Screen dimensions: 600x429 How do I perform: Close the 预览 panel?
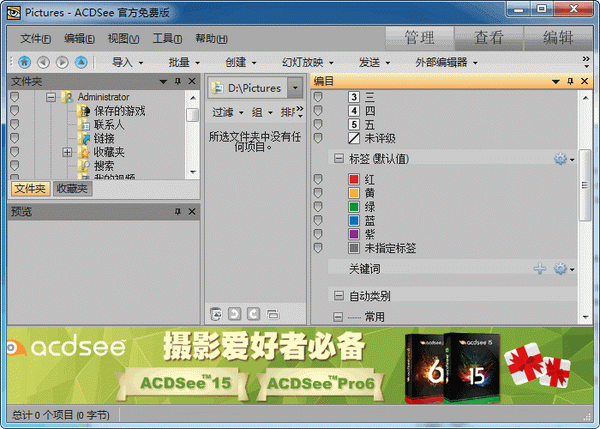tap(192, 212)
